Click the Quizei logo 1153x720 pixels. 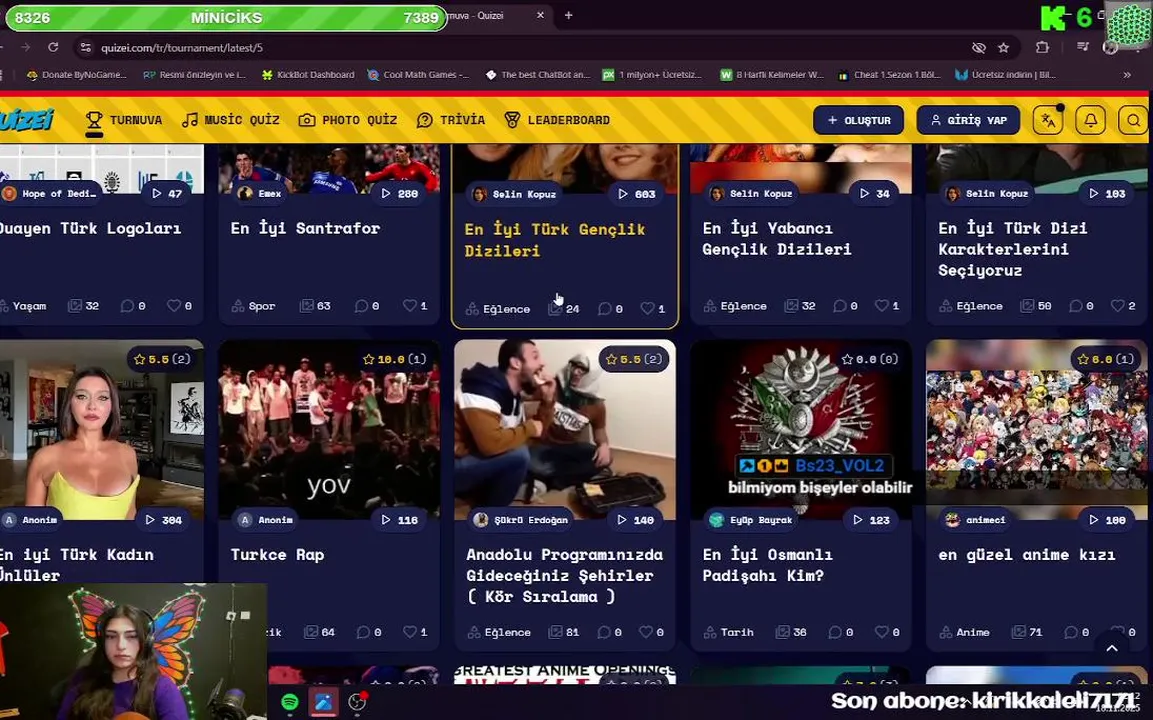point(26,119)
